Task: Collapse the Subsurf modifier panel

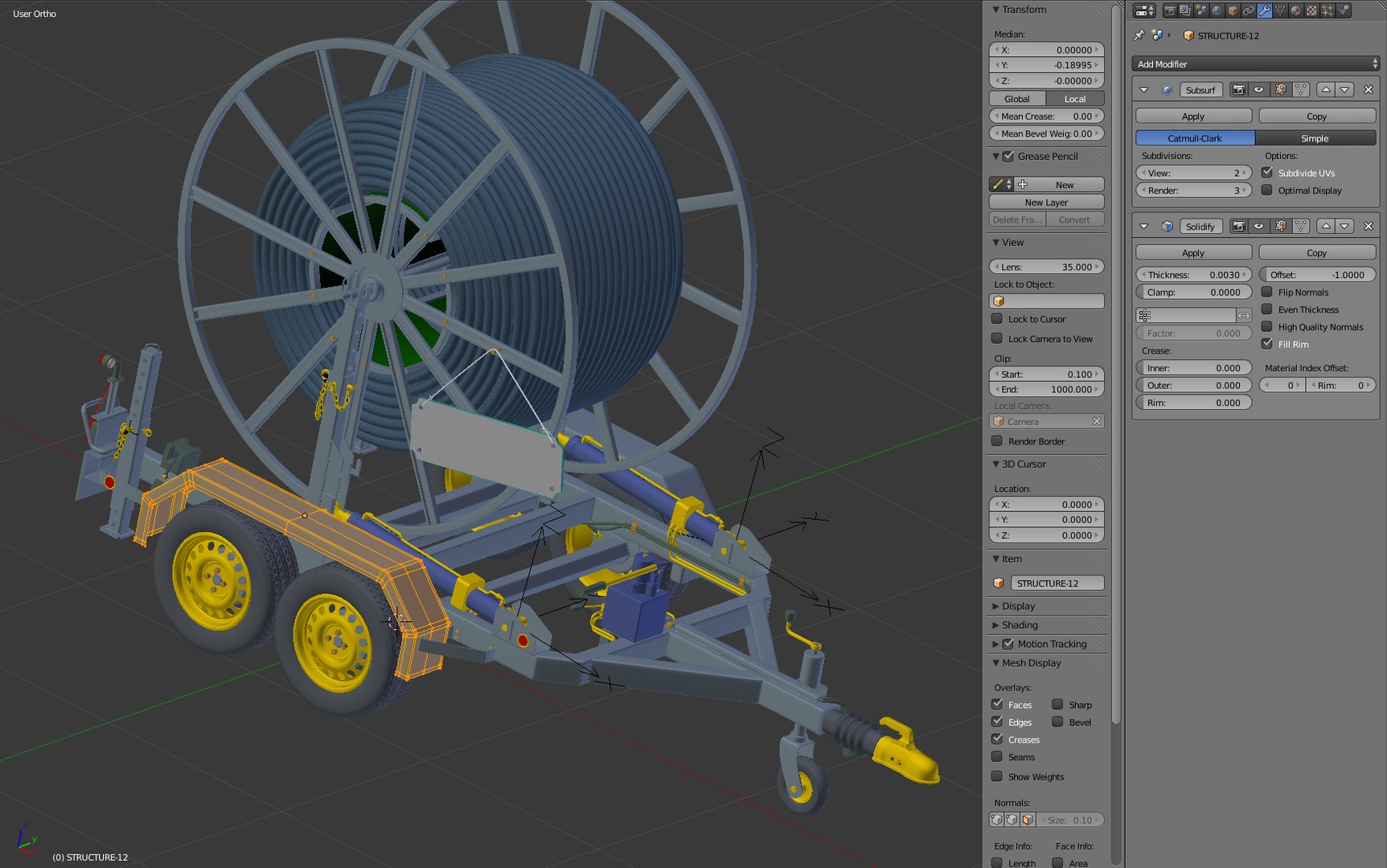Action: [1143, 90]
